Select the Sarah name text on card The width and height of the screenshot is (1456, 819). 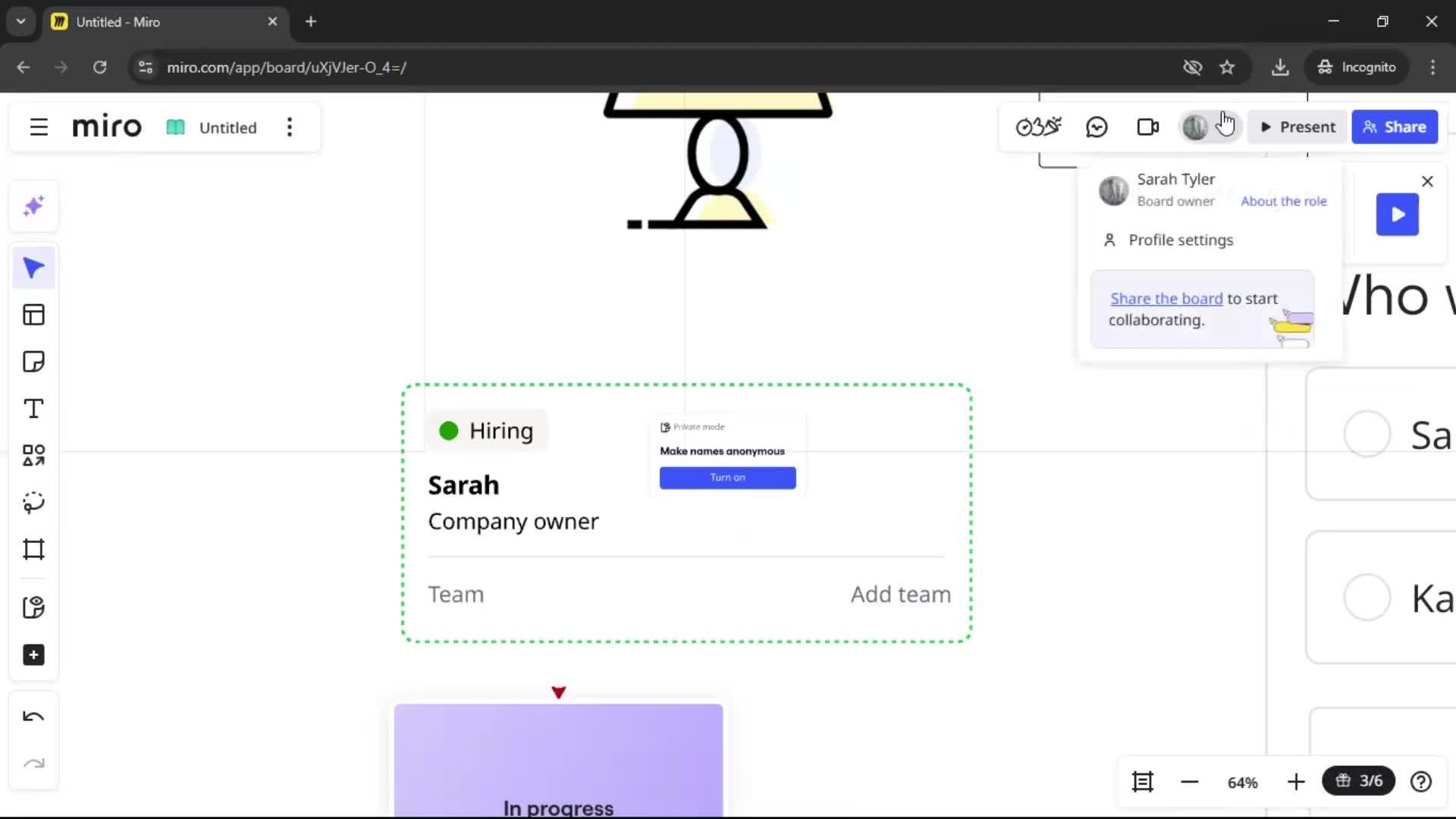pos(463,485)
